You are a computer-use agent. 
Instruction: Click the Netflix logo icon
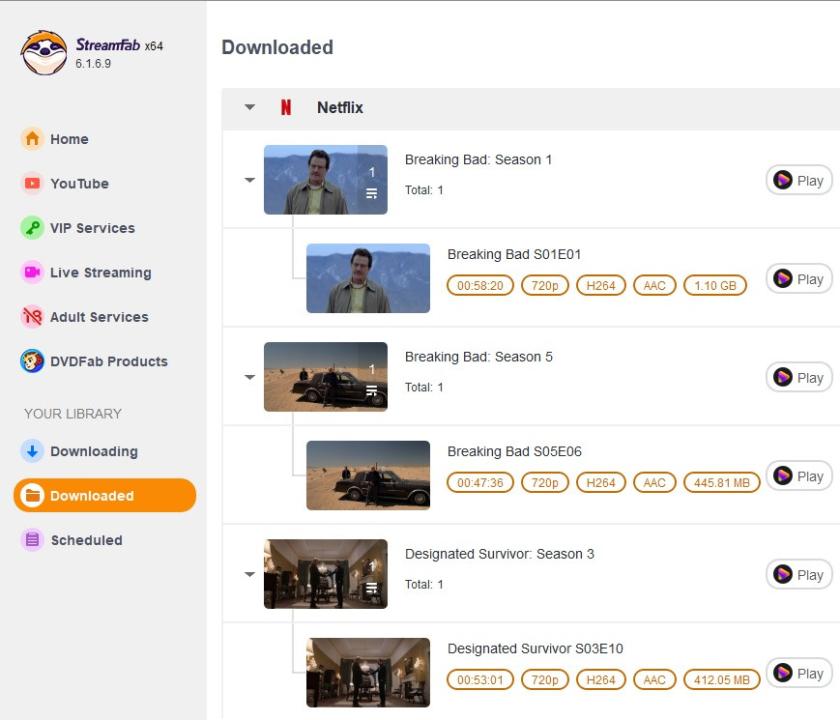(286, 108)
